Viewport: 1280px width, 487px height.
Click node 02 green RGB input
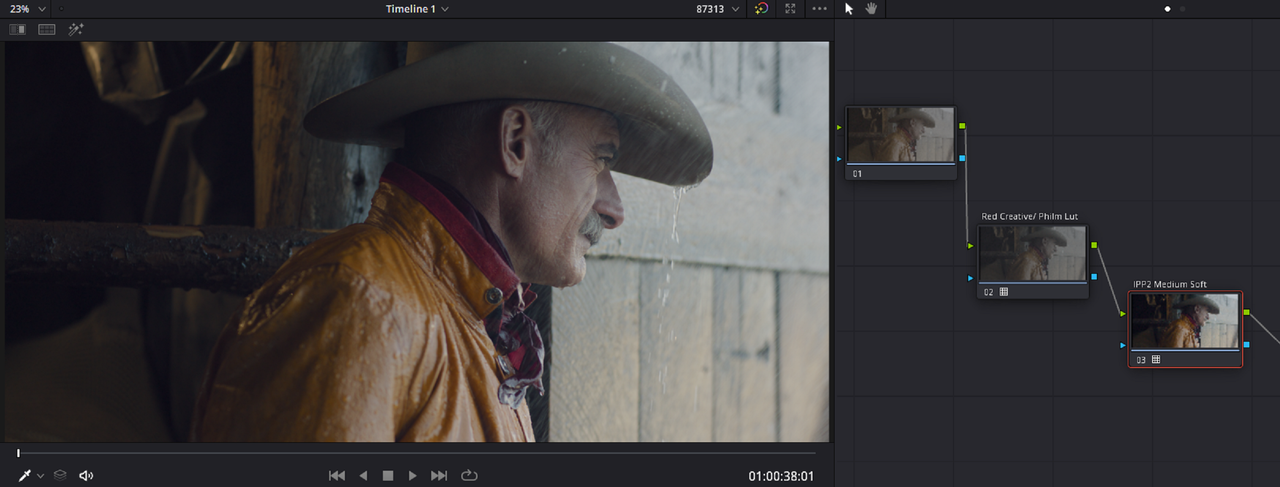[x=970, y=245]
